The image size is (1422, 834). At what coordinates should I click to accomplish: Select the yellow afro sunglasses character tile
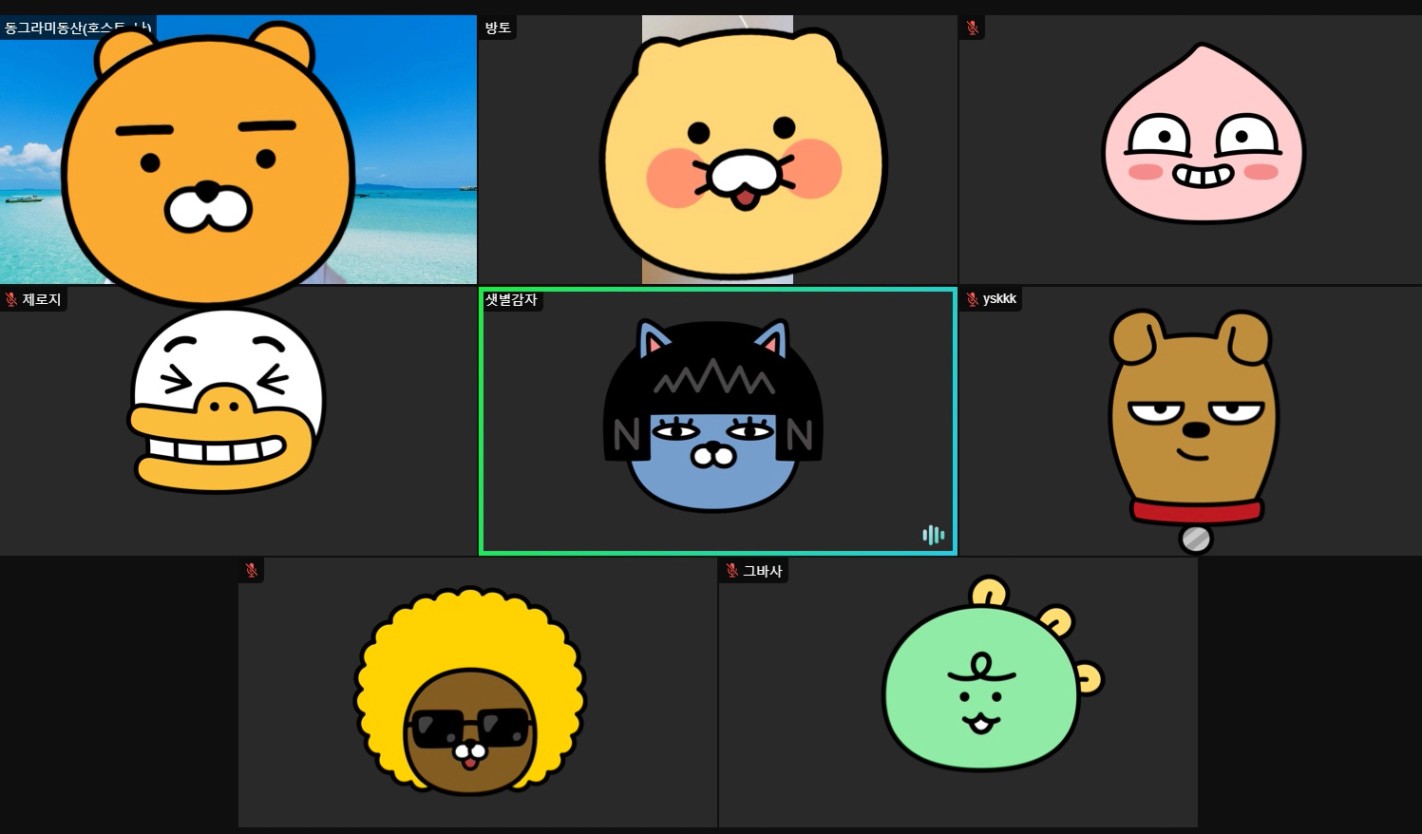click(478, 693)
